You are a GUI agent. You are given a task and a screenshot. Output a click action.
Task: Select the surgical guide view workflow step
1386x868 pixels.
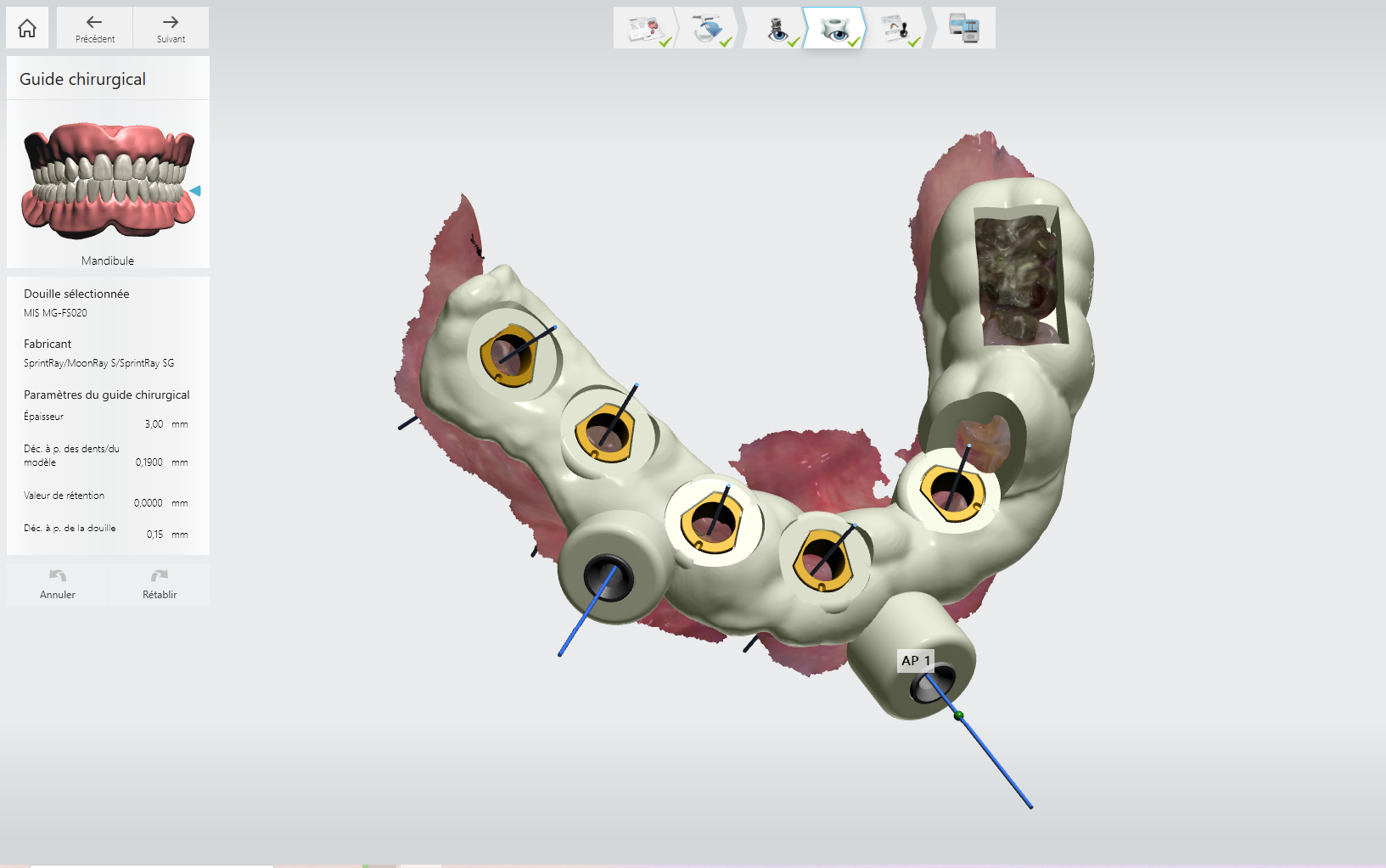(835, 28)
